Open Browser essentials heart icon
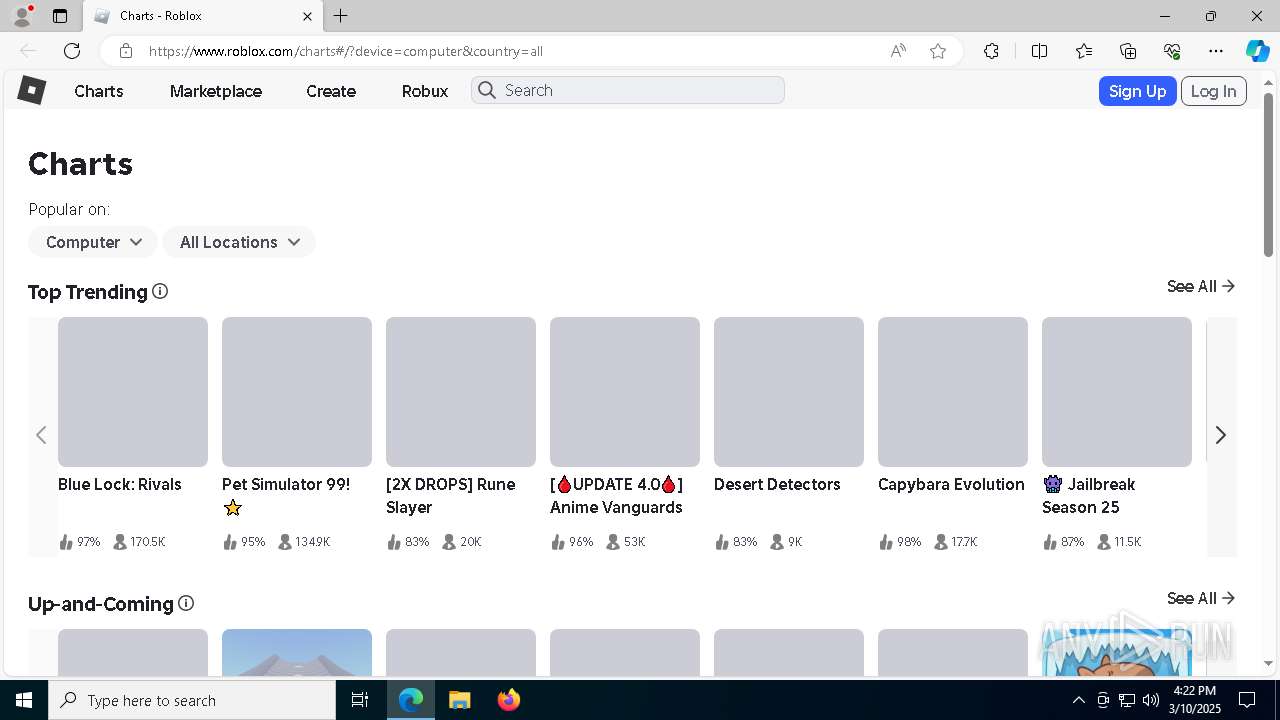This screenshot has width=1280, height=720. pyautogui.click(x=1172, y=51)
